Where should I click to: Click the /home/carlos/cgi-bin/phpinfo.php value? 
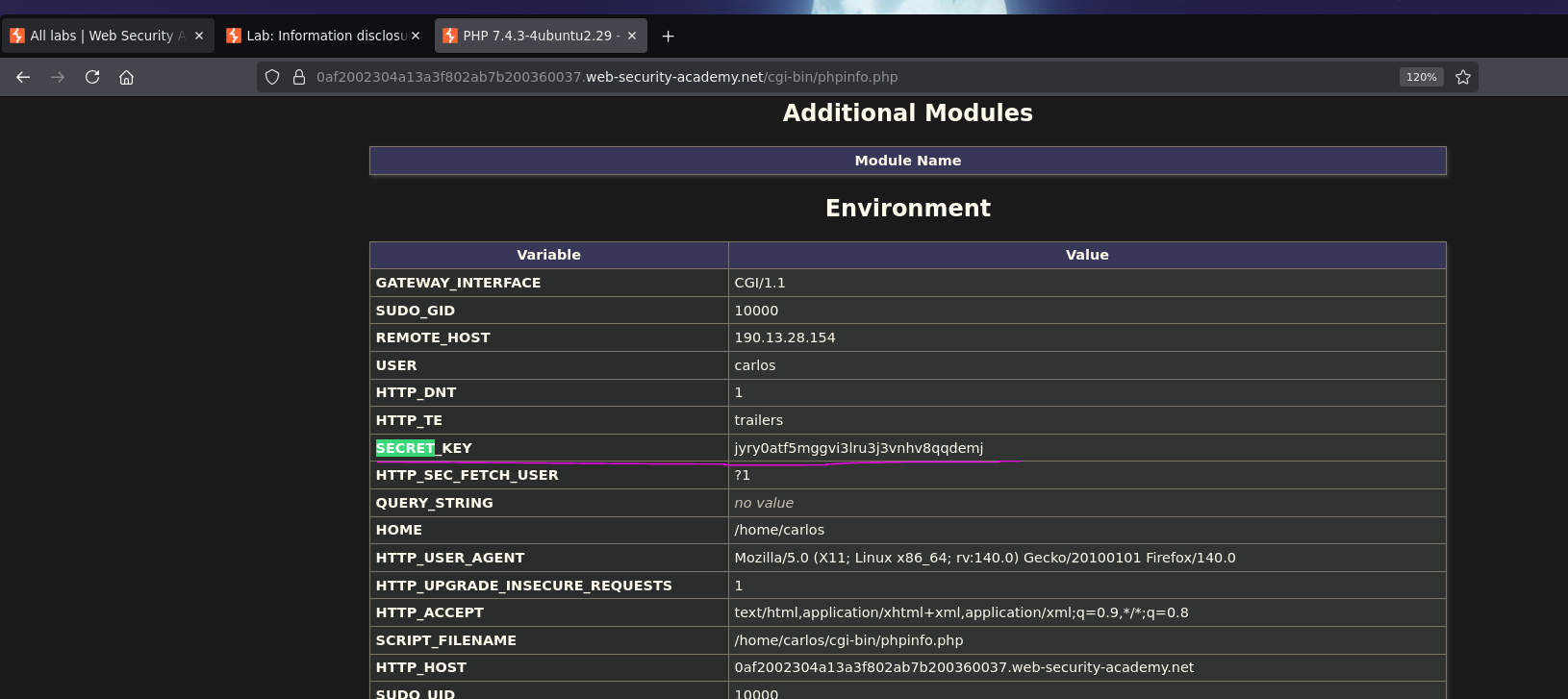tap(848, 640)
